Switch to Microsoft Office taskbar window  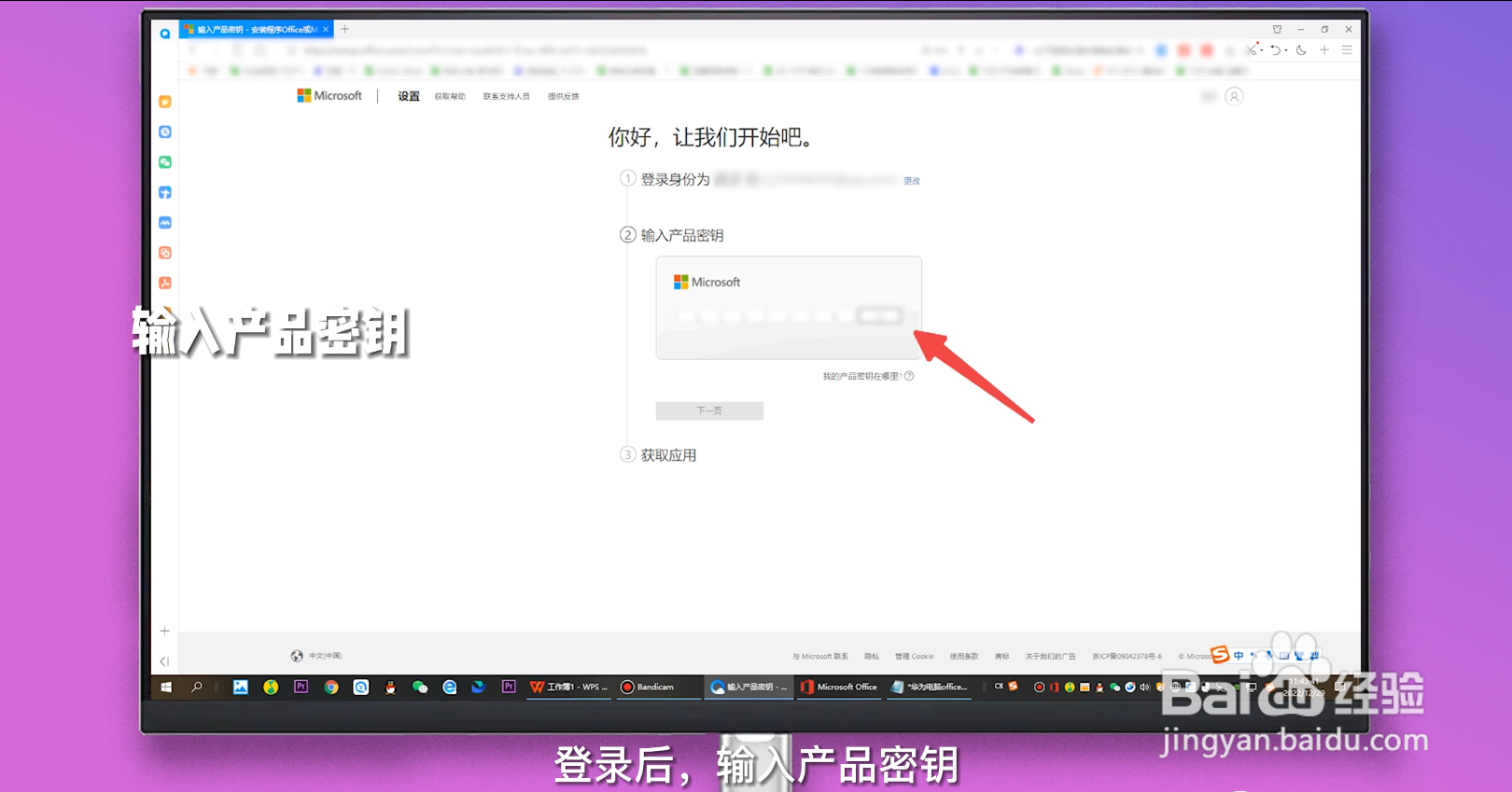(839, 688)
